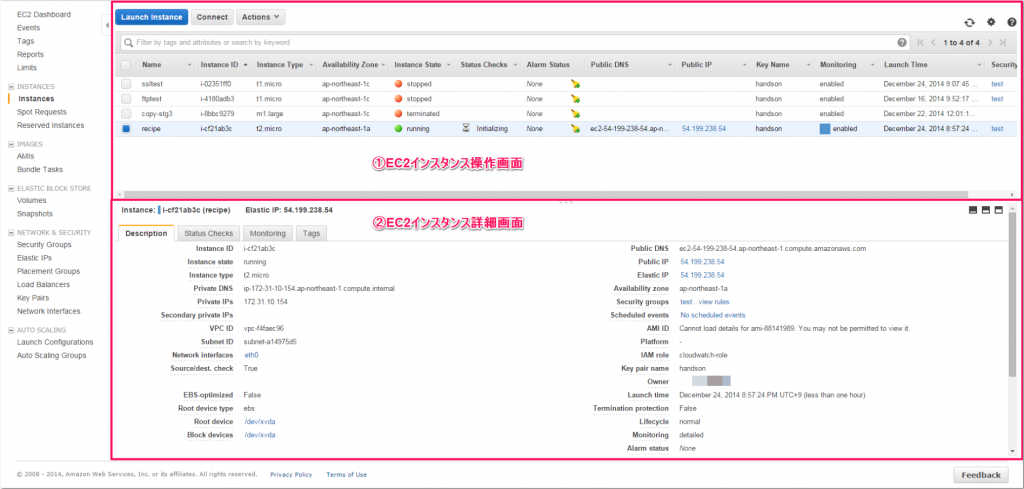Image resolution: width=1024 pixels, height=489 pixels.
Task: Click the No scheduled events link
Action: pyautogui.click(x=713, y=315)
